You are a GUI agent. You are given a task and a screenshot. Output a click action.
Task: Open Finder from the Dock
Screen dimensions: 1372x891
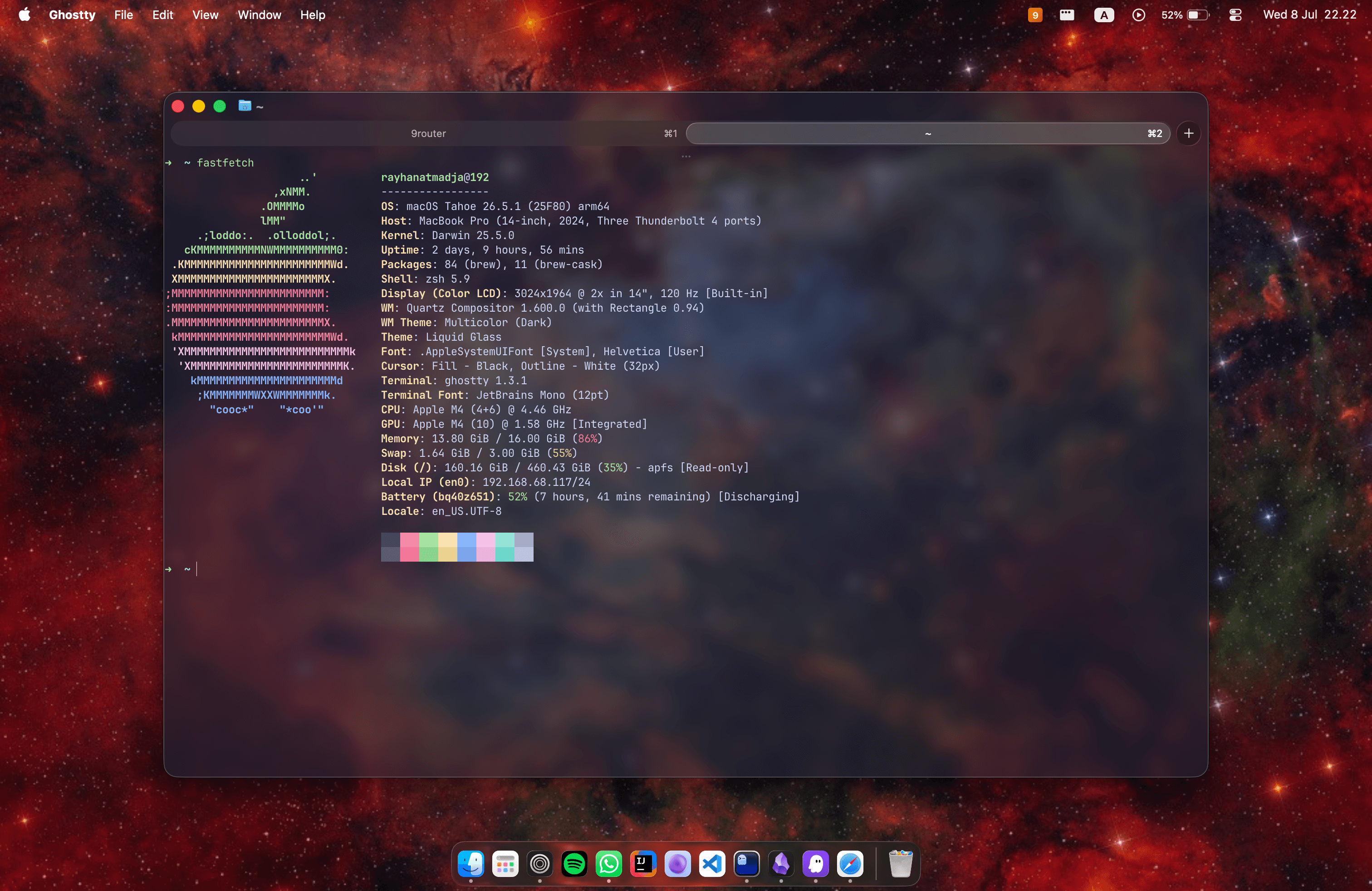(470, 863)
